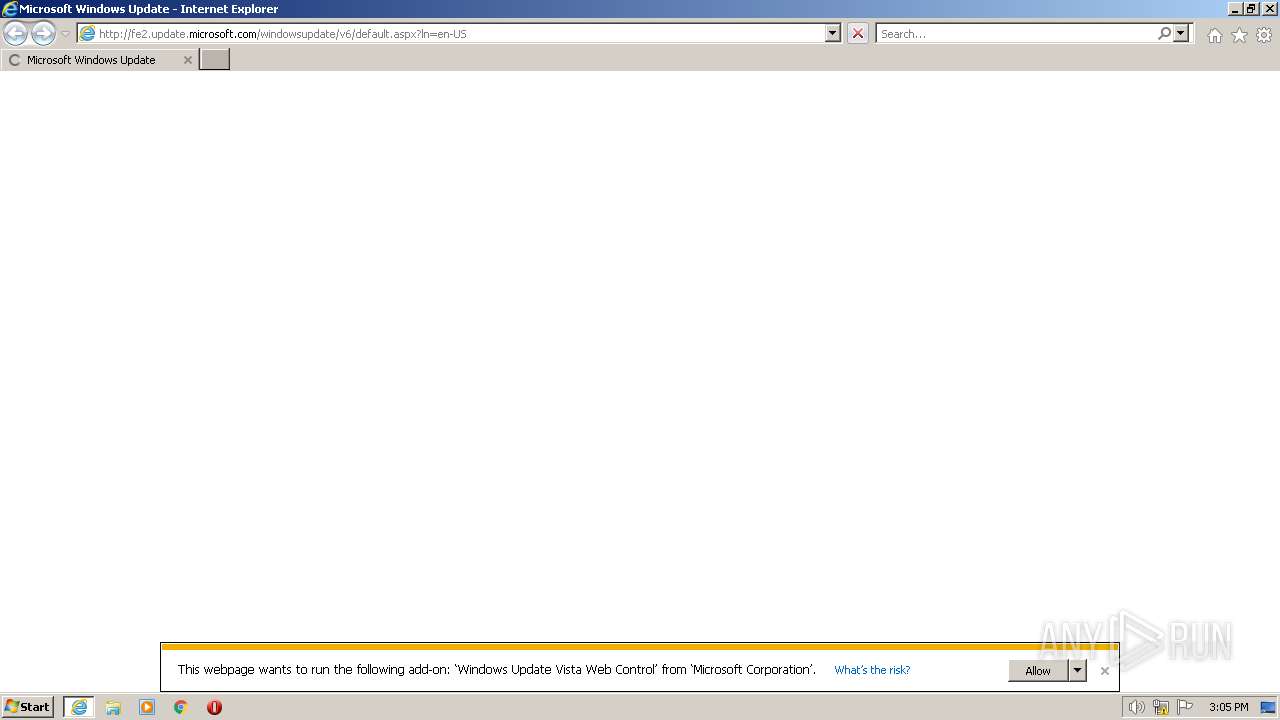The image size is (1280, 720).
Task: Open a new tab button
Action: [215, 60]
